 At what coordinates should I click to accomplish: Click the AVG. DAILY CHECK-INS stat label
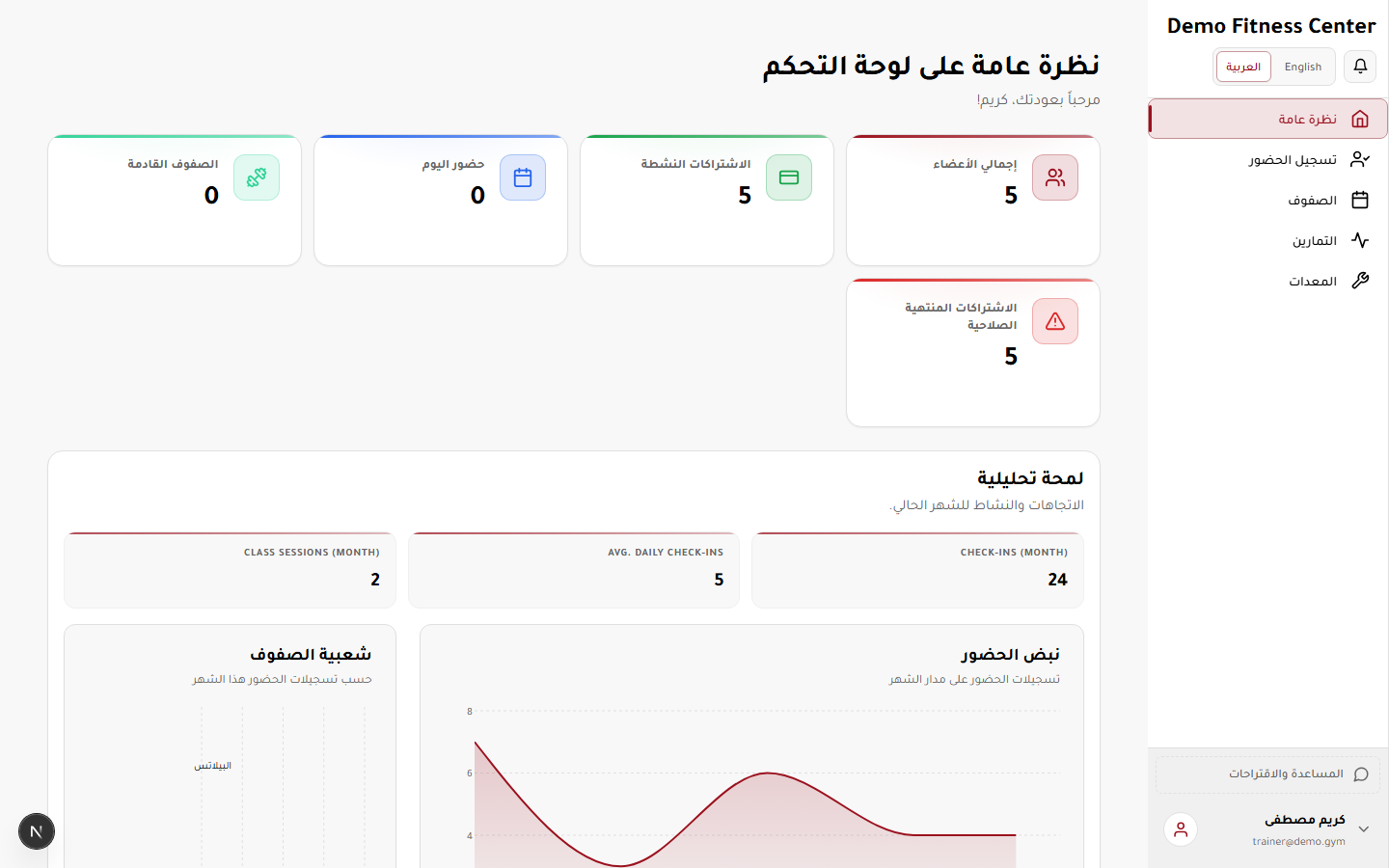[666, 553]
